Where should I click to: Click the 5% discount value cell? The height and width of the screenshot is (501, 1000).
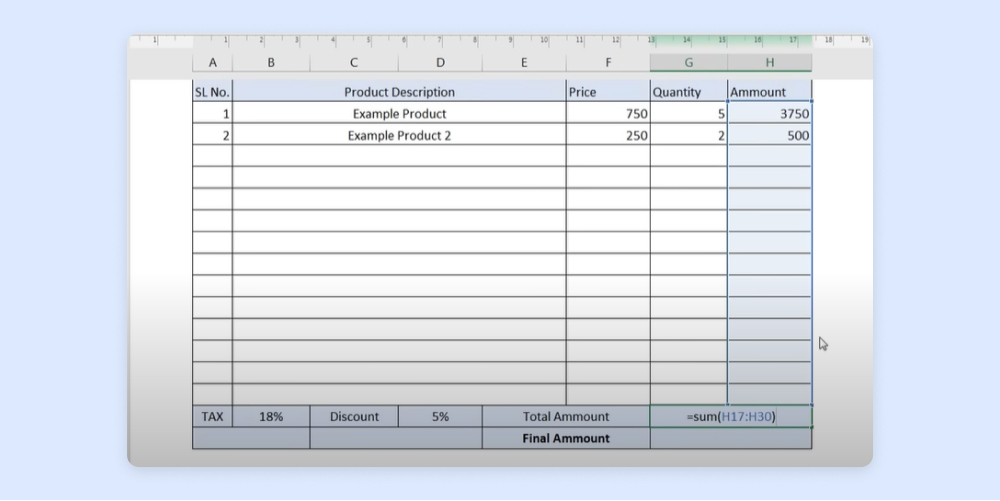440,417
